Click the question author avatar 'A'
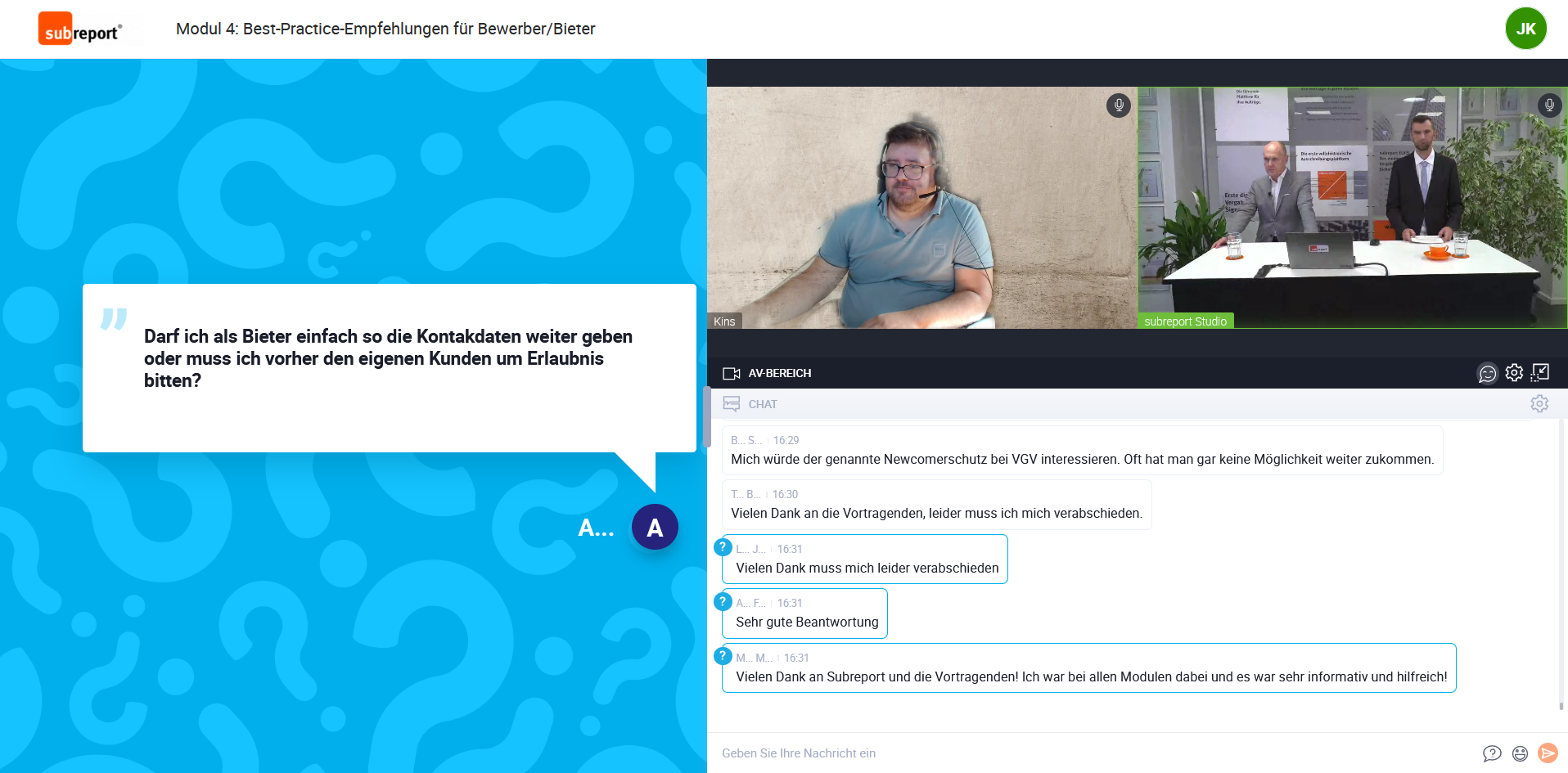1568x773 pixels. pyautogui.click(x=655, y=528)
